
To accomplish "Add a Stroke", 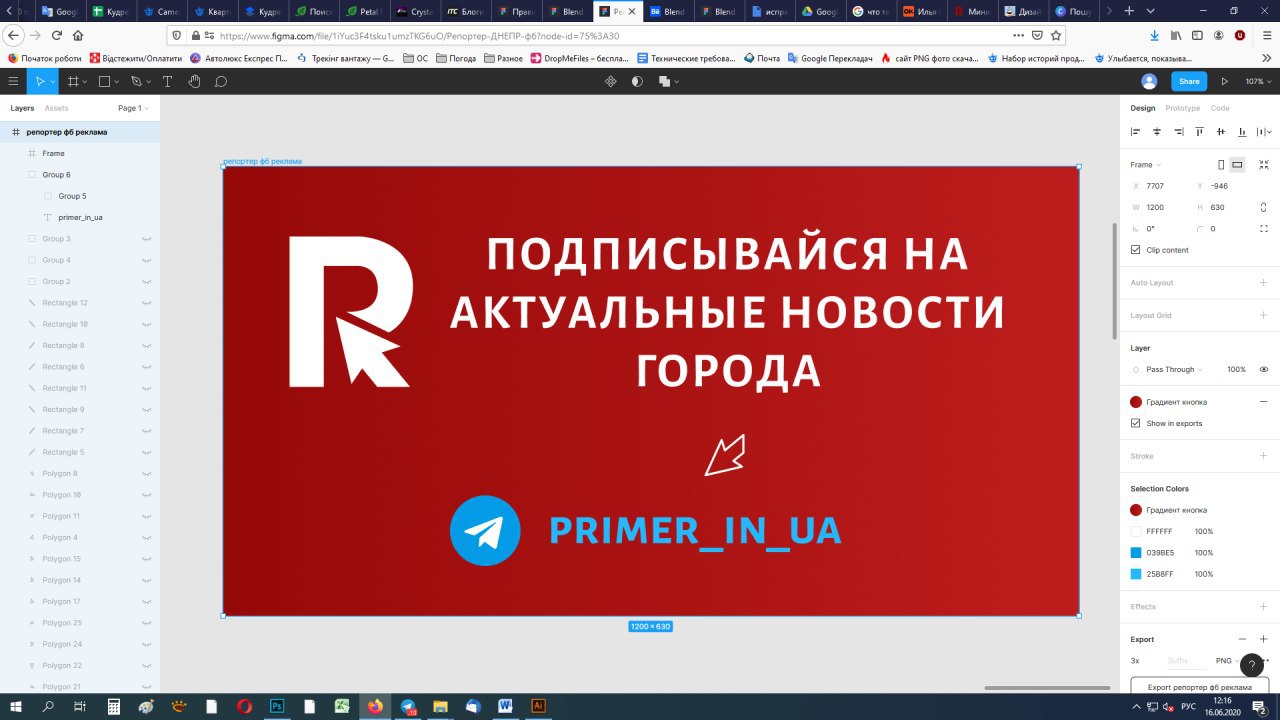I will 1264,455.
